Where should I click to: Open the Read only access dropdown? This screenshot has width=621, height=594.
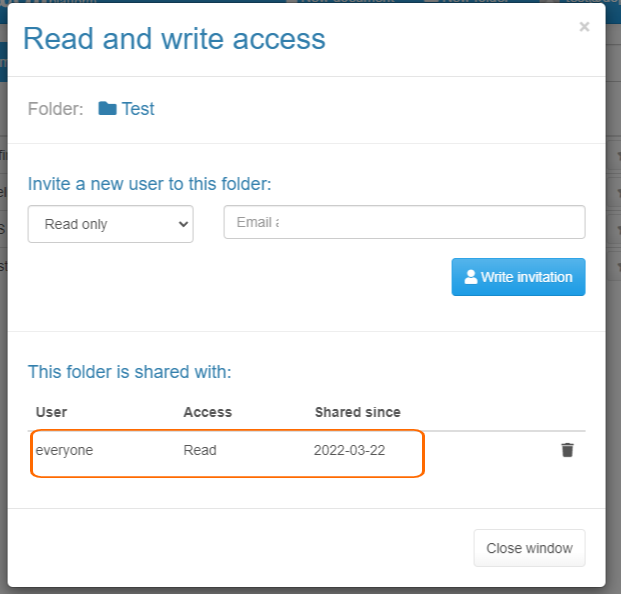[x=110, y=224]
